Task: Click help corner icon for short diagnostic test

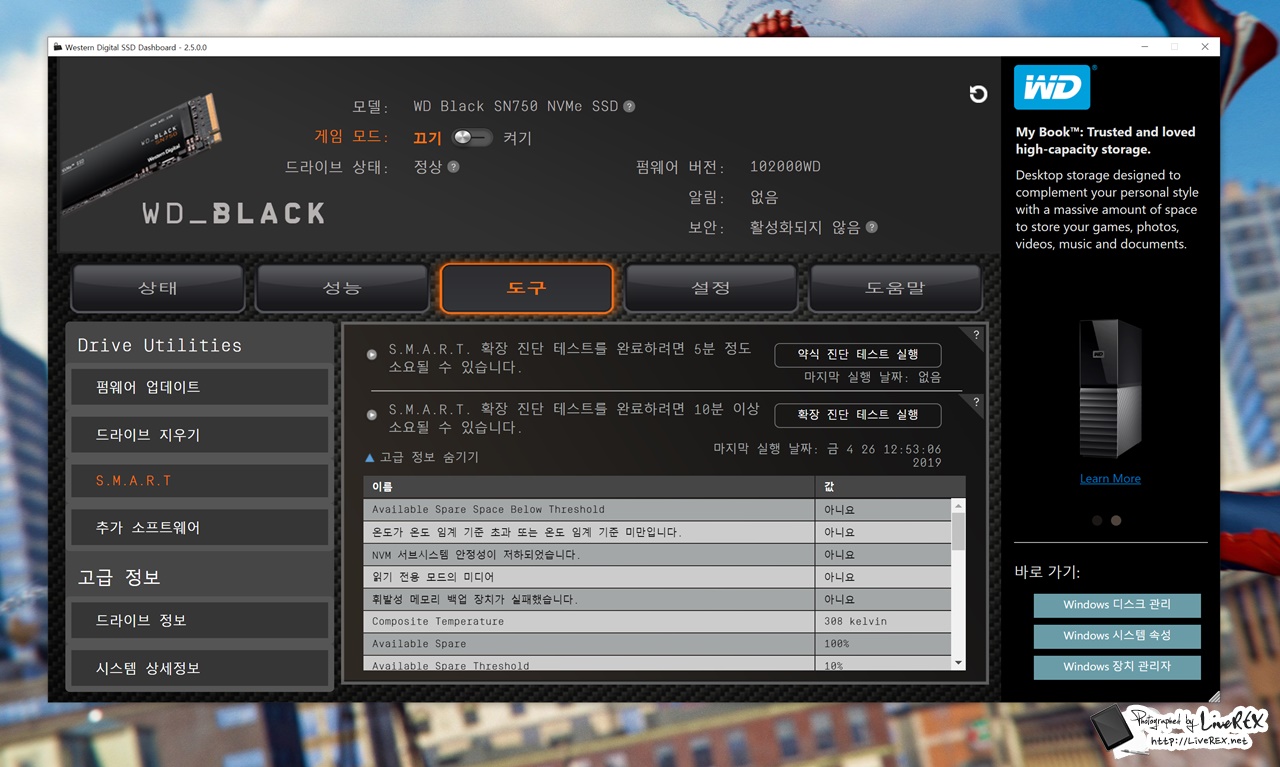Action: (x=976, y=335)
